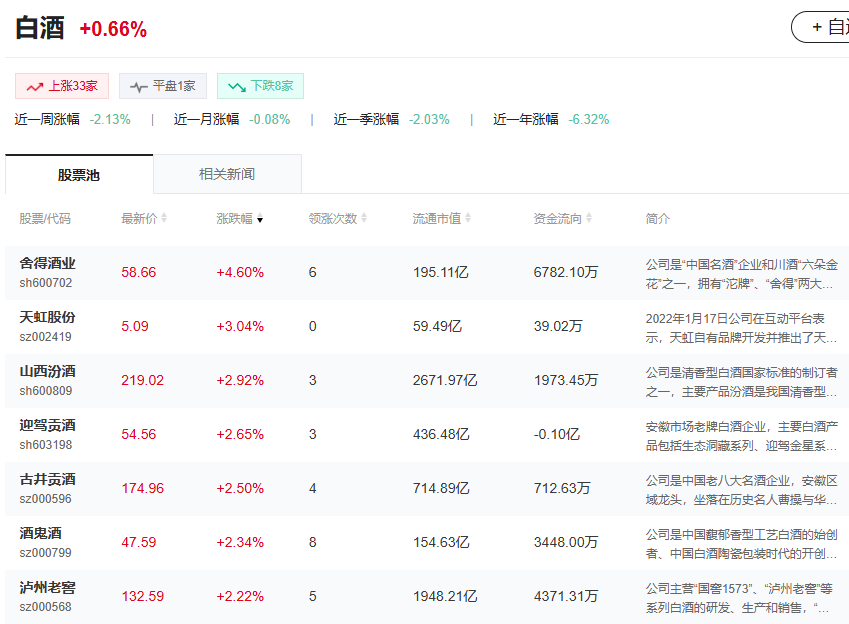
Task: Click the price 58.66
Action: tap(139, 272)
